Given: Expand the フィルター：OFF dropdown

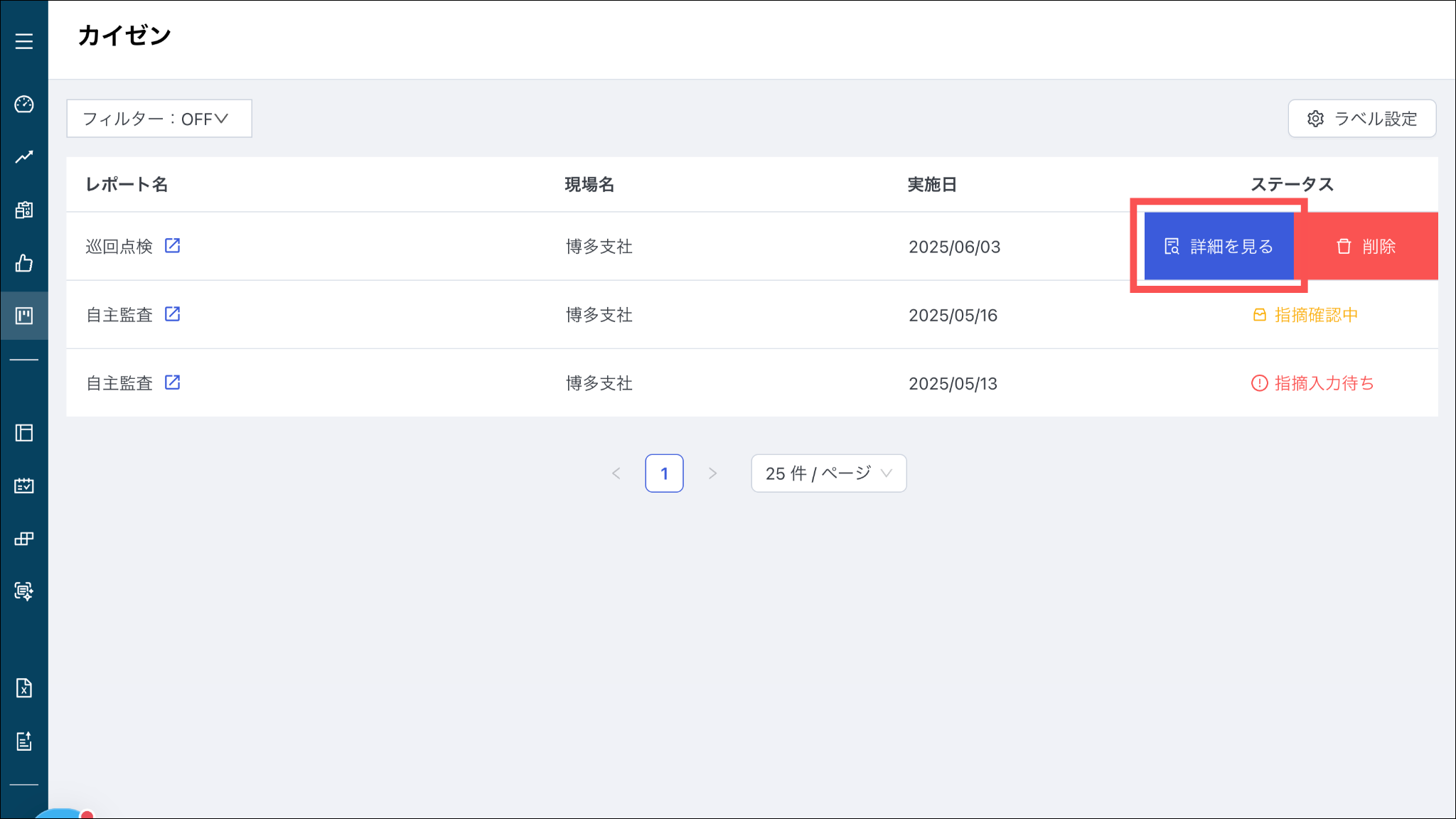Looking at the screenshot, I should (159, 119).
